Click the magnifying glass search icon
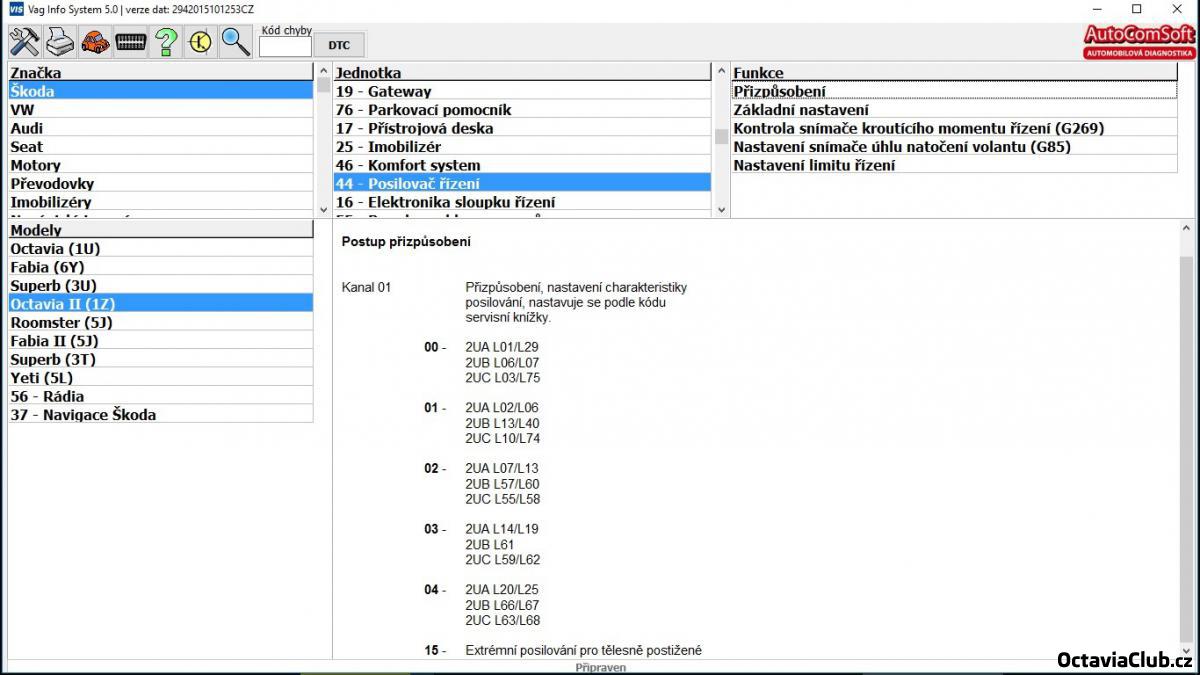This screenshot has width=1200, height=675. point(236,42)
